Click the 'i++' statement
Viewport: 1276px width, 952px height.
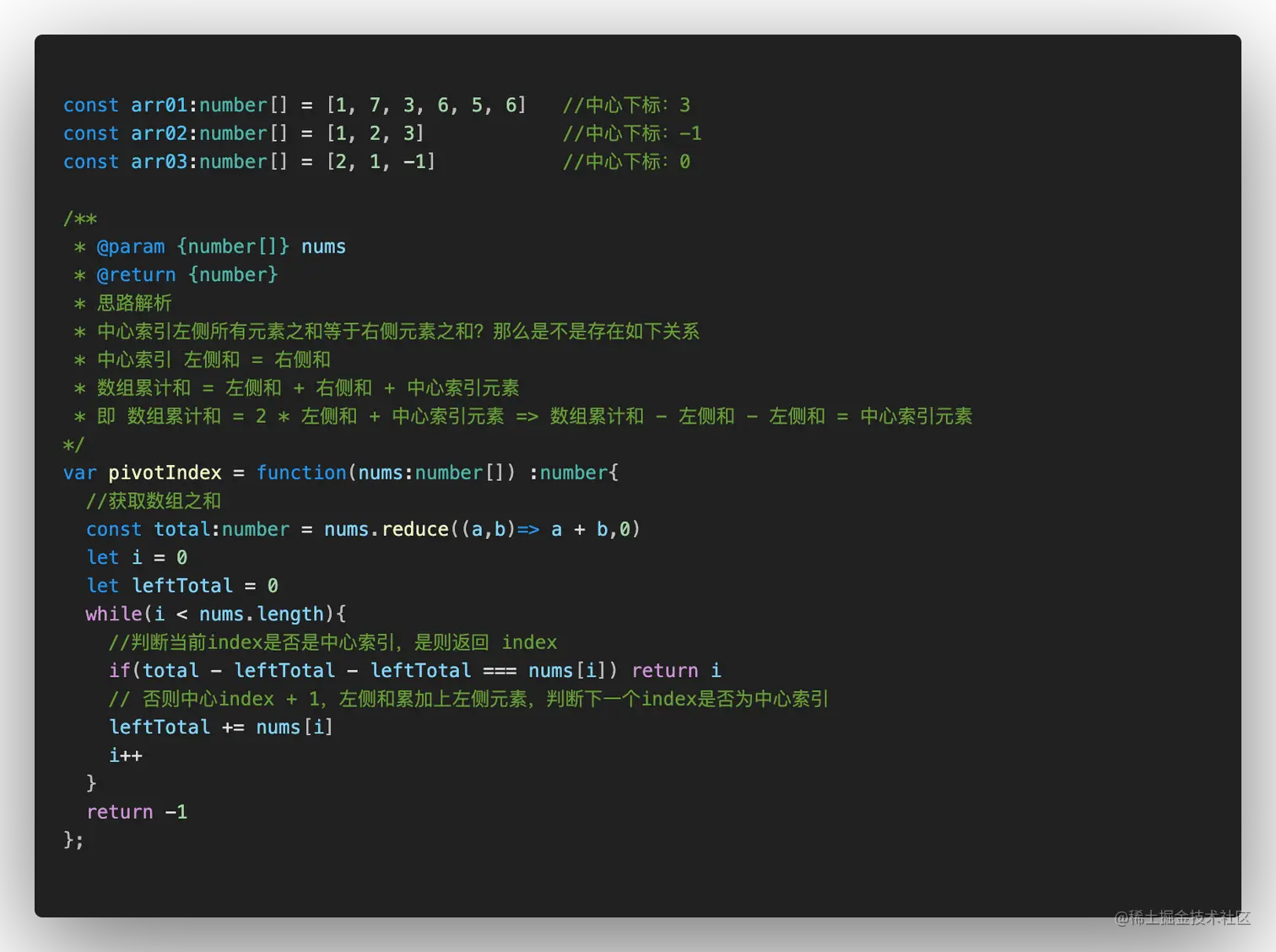click(x=126, y=755)
